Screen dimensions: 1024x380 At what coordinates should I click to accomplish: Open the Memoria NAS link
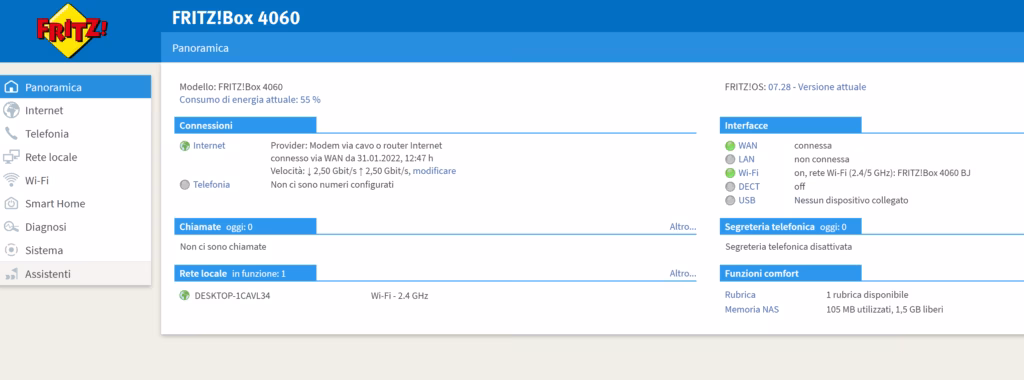click(752, 309)
